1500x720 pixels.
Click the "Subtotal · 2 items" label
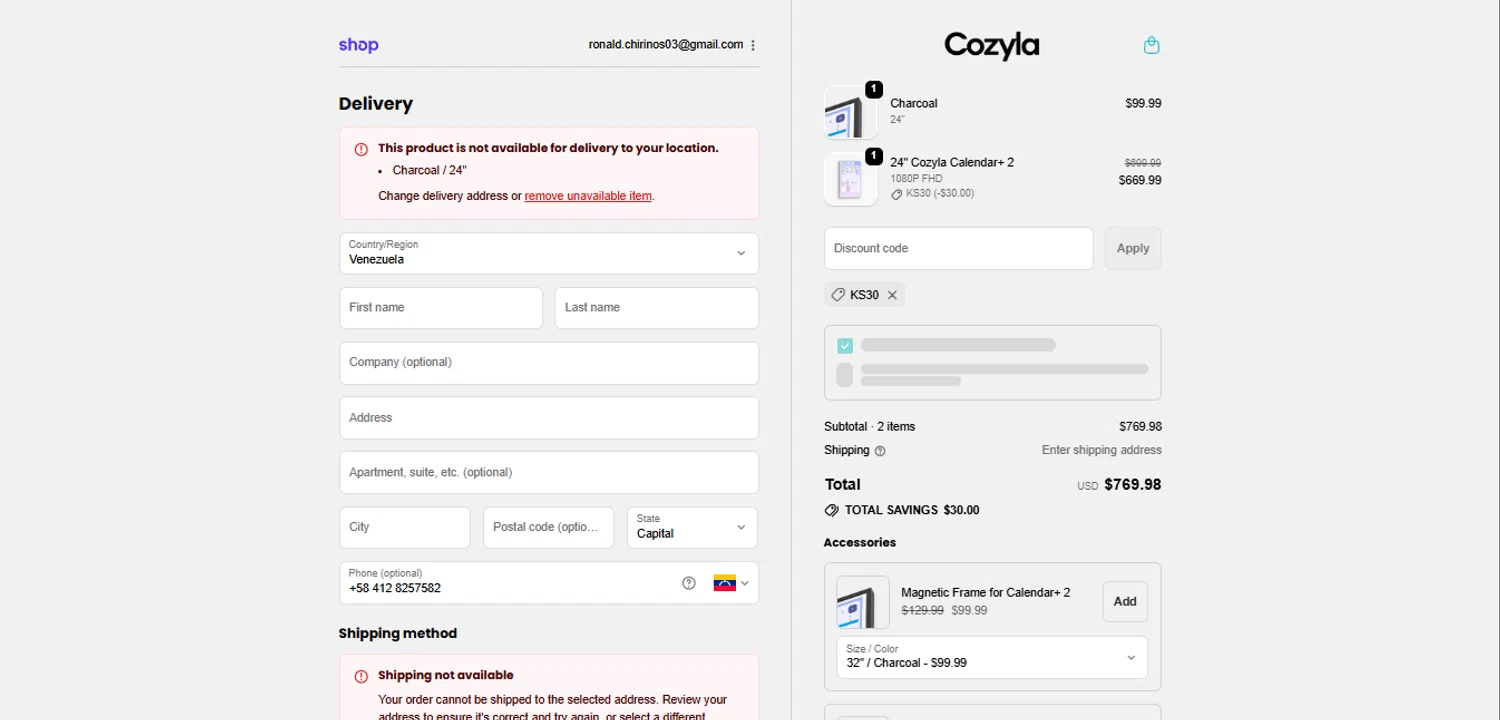870,427
